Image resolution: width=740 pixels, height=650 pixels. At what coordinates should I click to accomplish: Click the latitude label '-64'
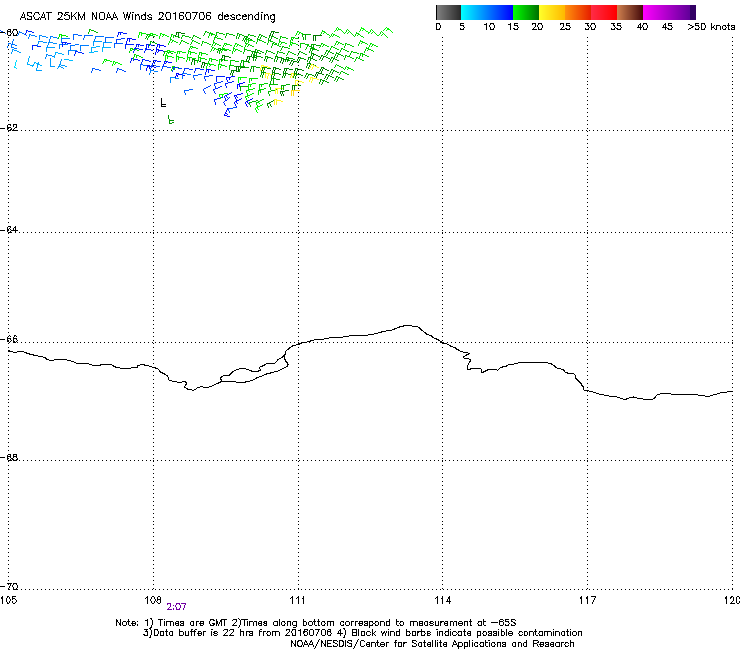pyautogui.click(x=9, y=230)
